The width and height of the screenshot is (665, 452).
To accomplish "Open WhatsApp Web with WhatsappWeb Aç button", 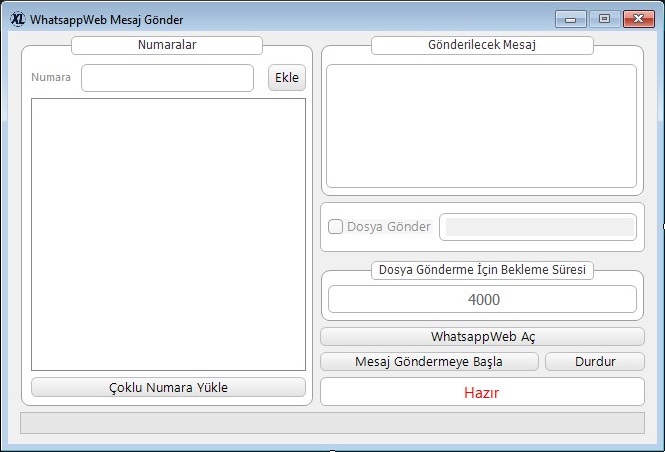I will pos(482,337).
